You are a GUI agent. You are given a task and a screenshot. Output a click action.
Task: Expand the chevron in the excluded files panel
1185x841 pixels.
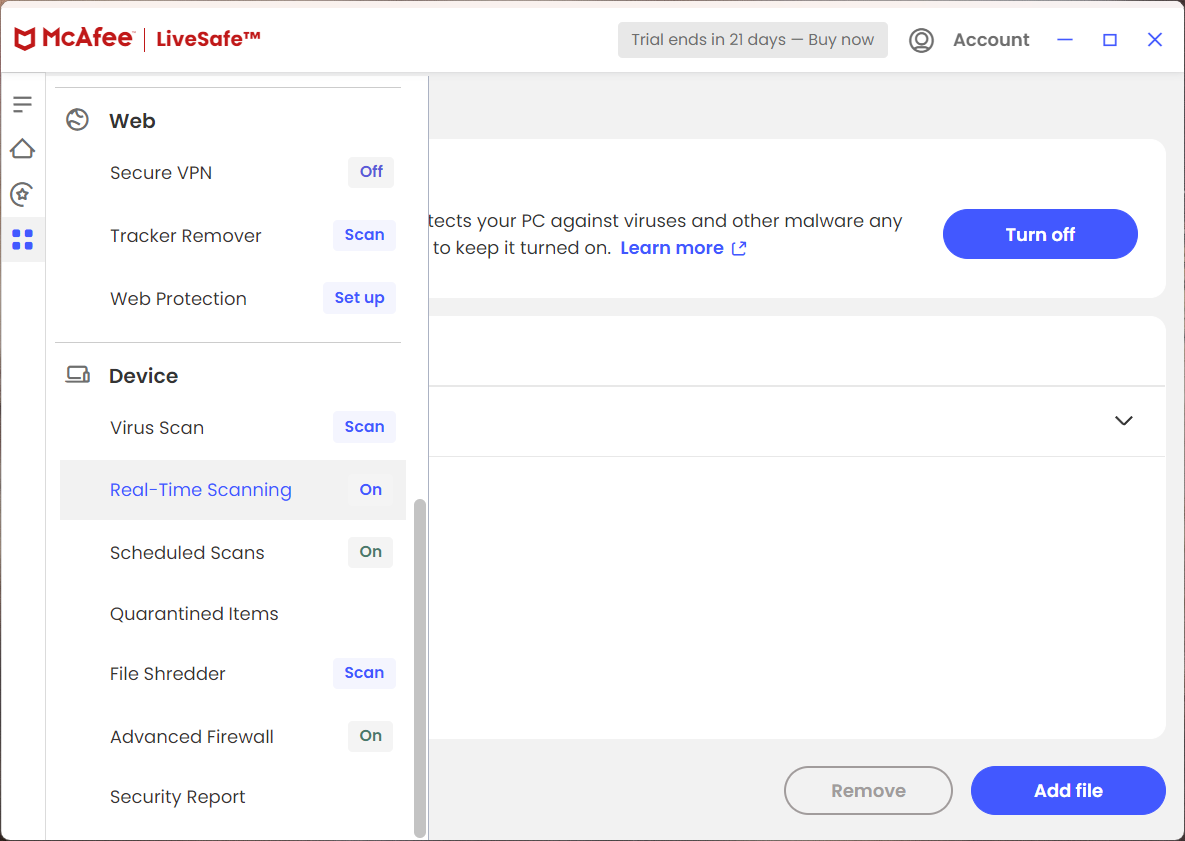pyautogui.click(x=1124, y=421)
